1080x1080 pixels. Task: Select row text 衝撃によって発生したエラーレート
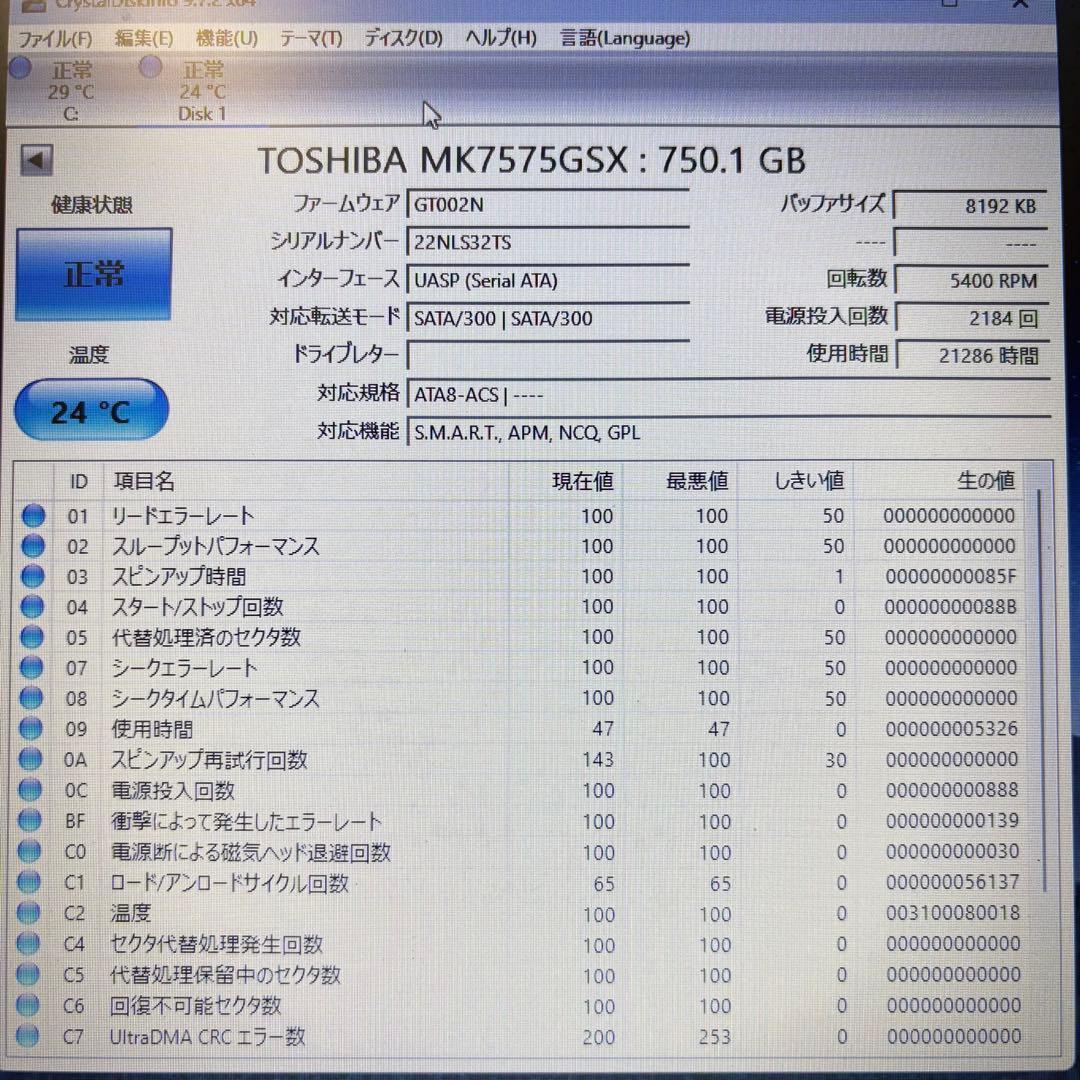(x=246, y=821)
